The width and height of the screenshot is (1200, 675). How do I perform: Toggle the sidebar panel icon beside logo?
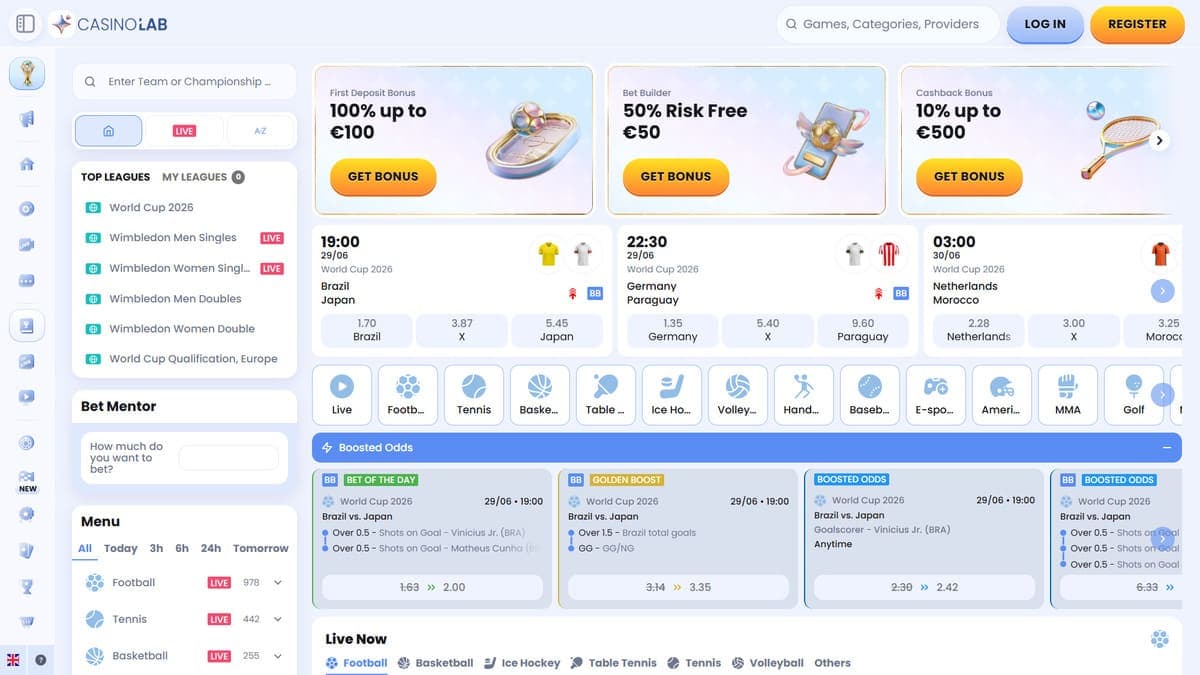click(26, 23)
